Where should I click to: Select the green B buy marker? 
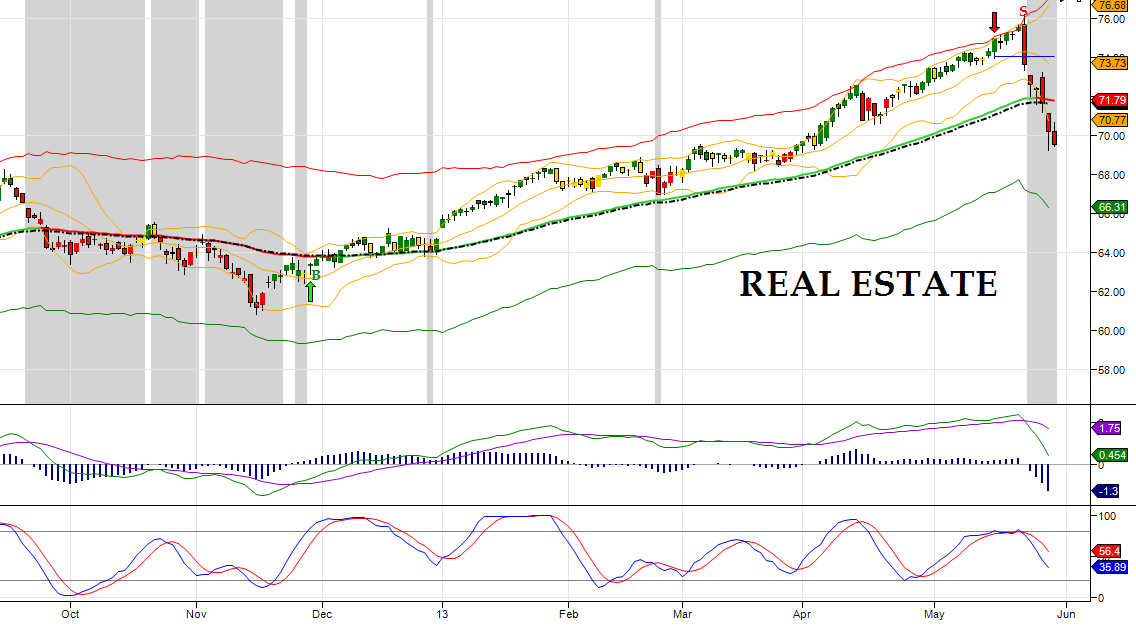316,274
